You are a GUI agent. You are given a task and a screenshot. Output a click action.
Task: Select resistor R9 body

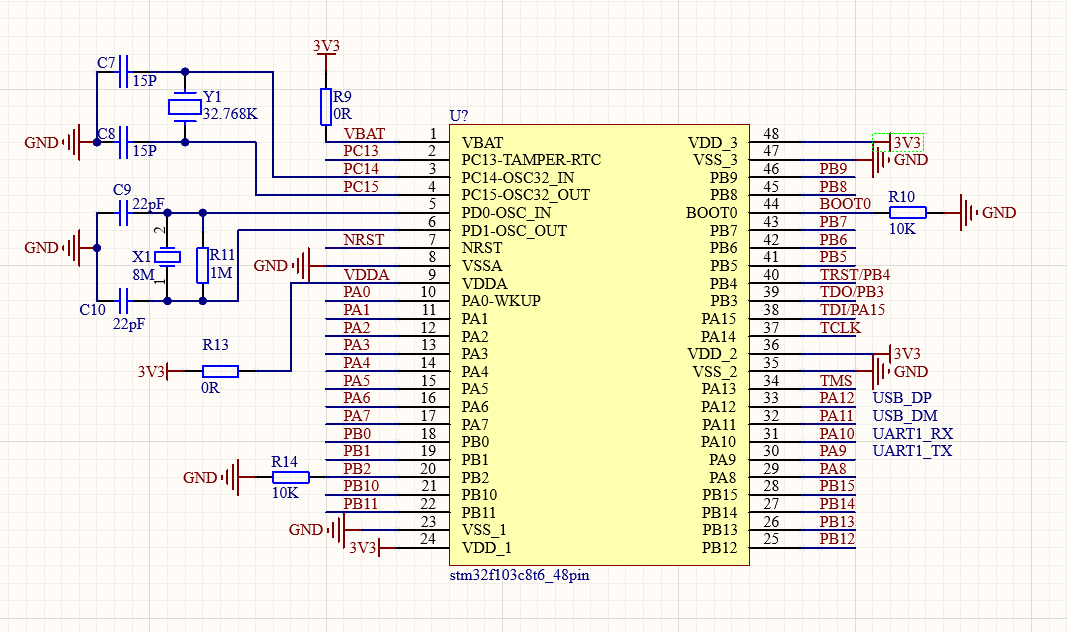(326, 107)
